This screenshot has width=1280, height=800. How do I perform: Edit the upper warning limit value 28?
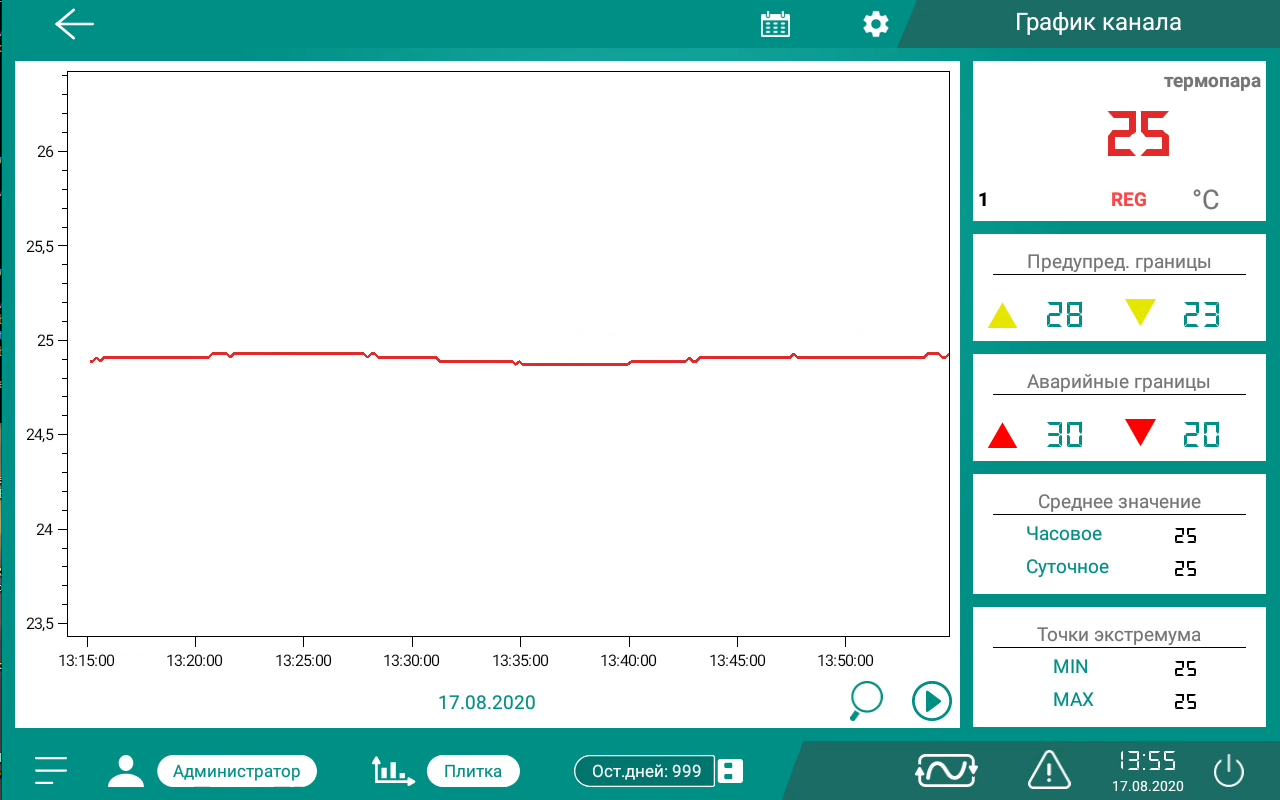coord(1064,315)
